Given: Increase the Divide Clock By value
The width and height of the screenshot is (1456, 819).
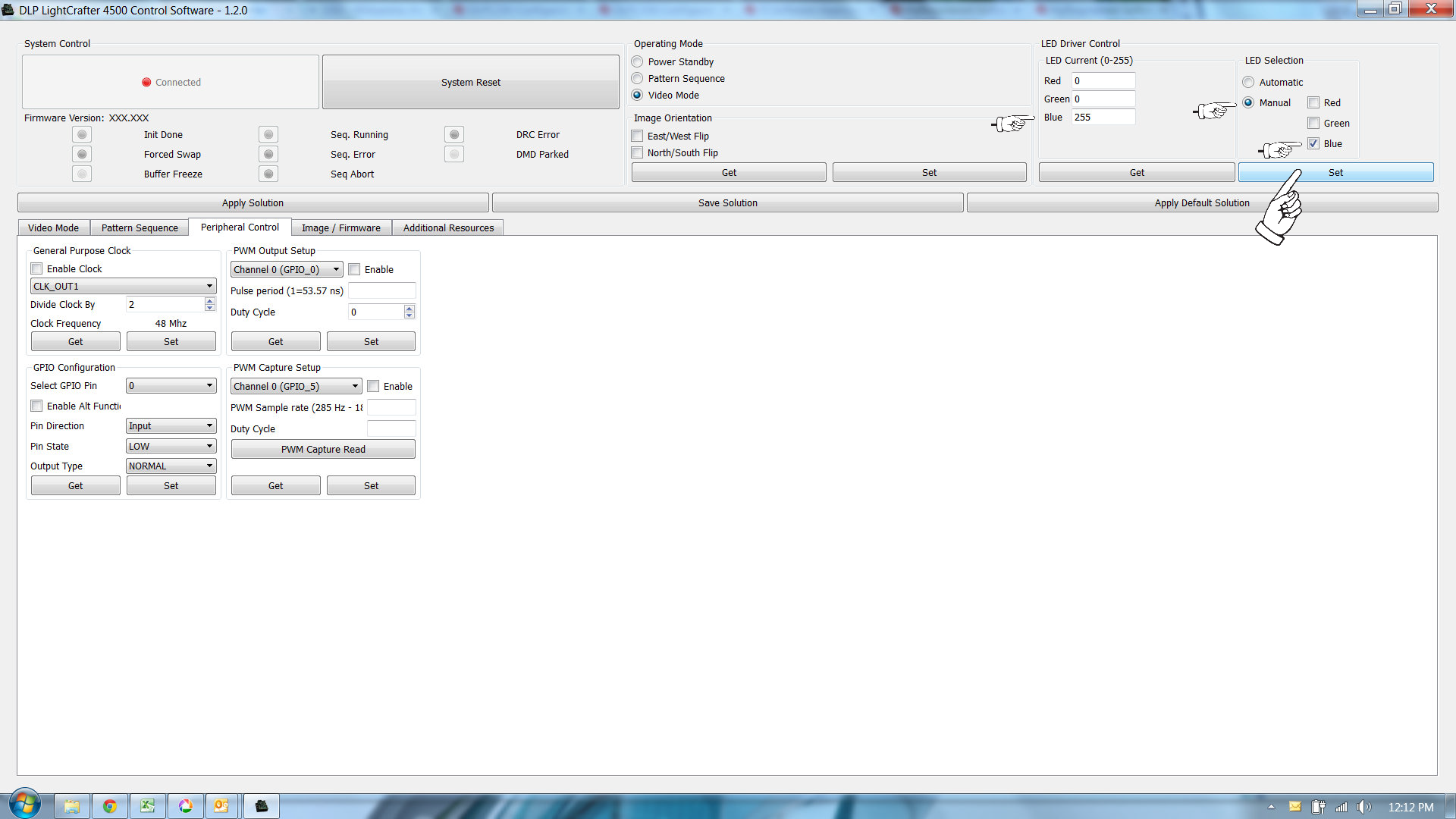Looking at the screenshot, I should coord(210,300).
